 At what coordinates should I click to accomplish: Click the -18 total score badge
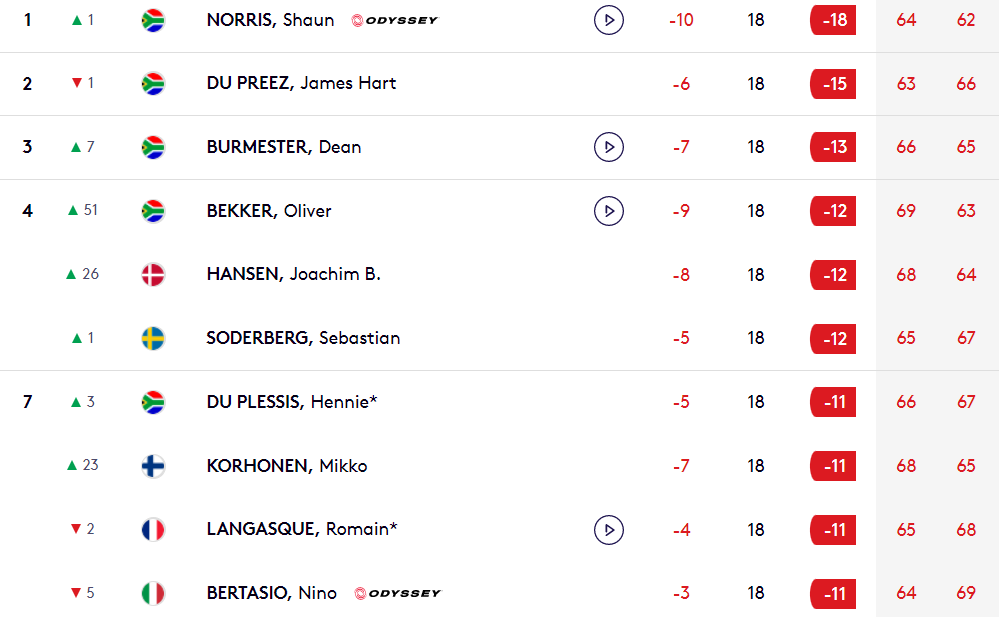click(833, 20)
